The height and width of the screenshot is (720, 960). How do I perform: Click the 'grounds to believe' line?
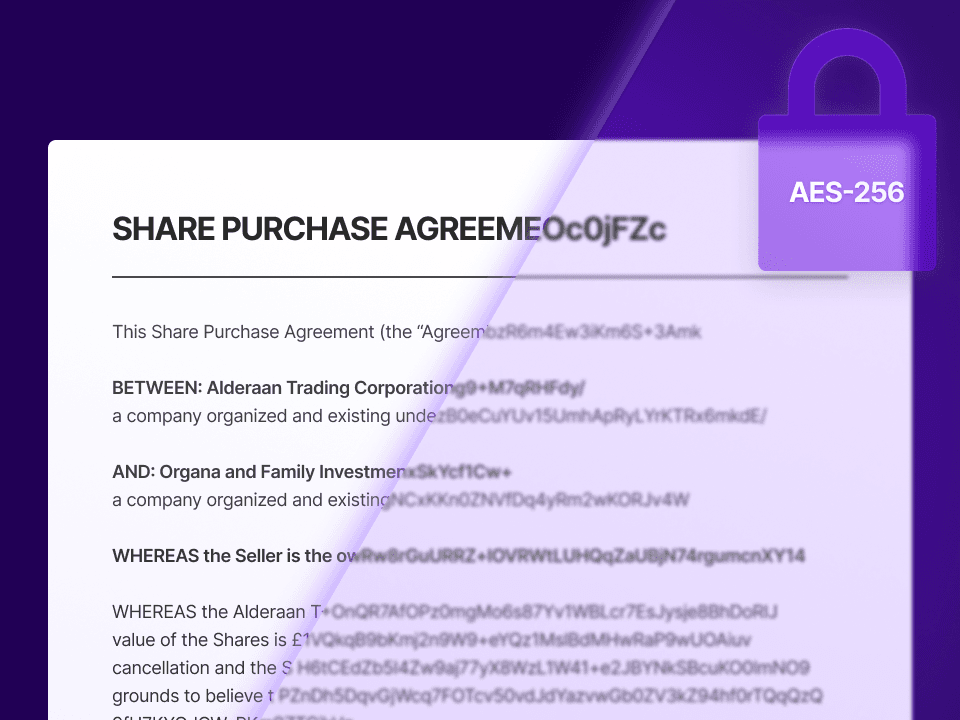pos(192,695)
